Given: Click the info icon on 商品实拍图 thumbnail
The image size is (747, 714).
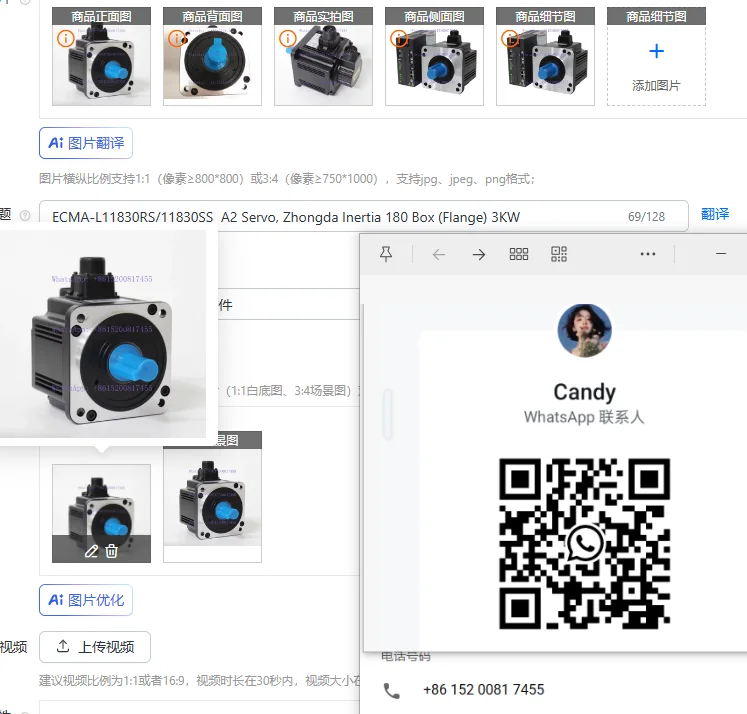Looking at the screenshot, I should tap(287, 38).
